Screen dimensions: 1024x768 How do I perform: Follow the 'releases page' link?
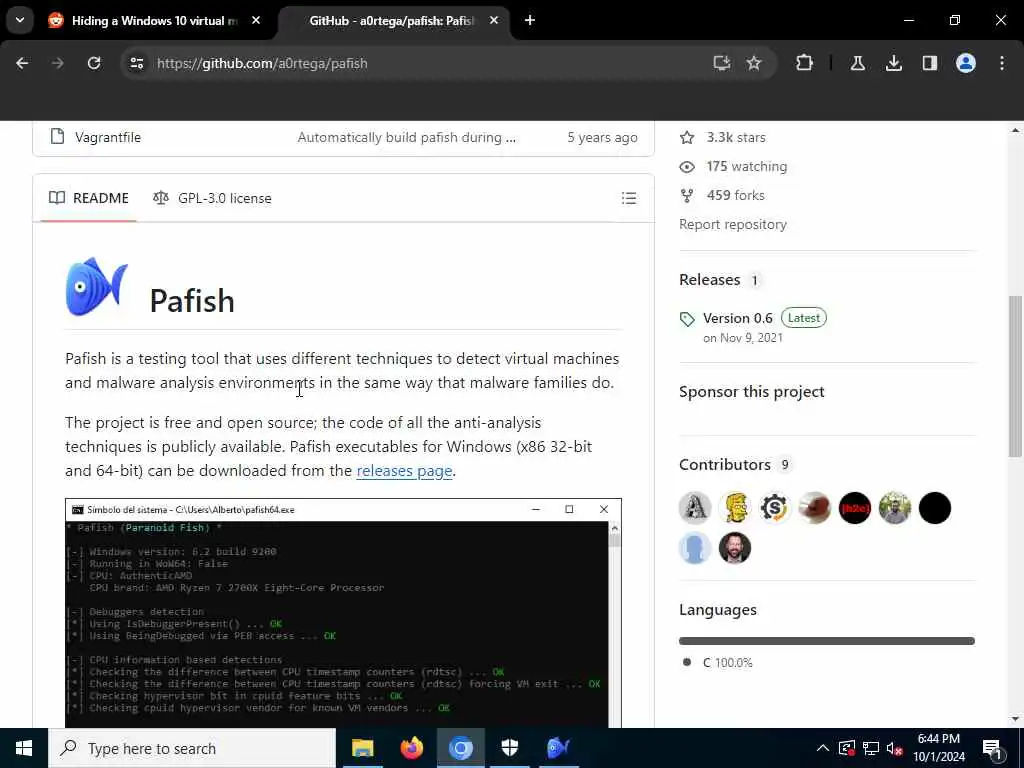(404, 471)
